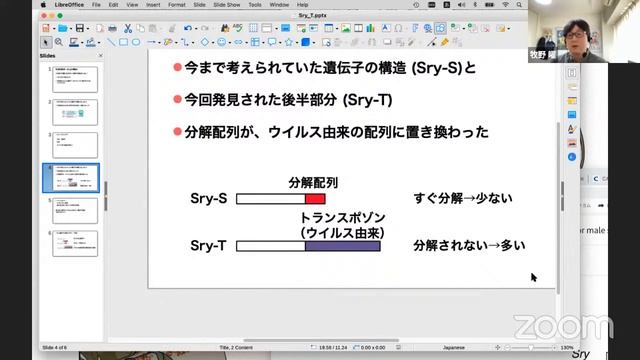Open the LibreOffice application menu

pos(69,5)
